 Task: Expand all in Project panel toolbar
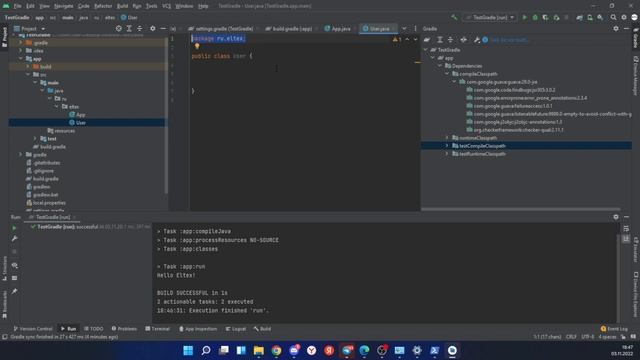coord(129,29)
